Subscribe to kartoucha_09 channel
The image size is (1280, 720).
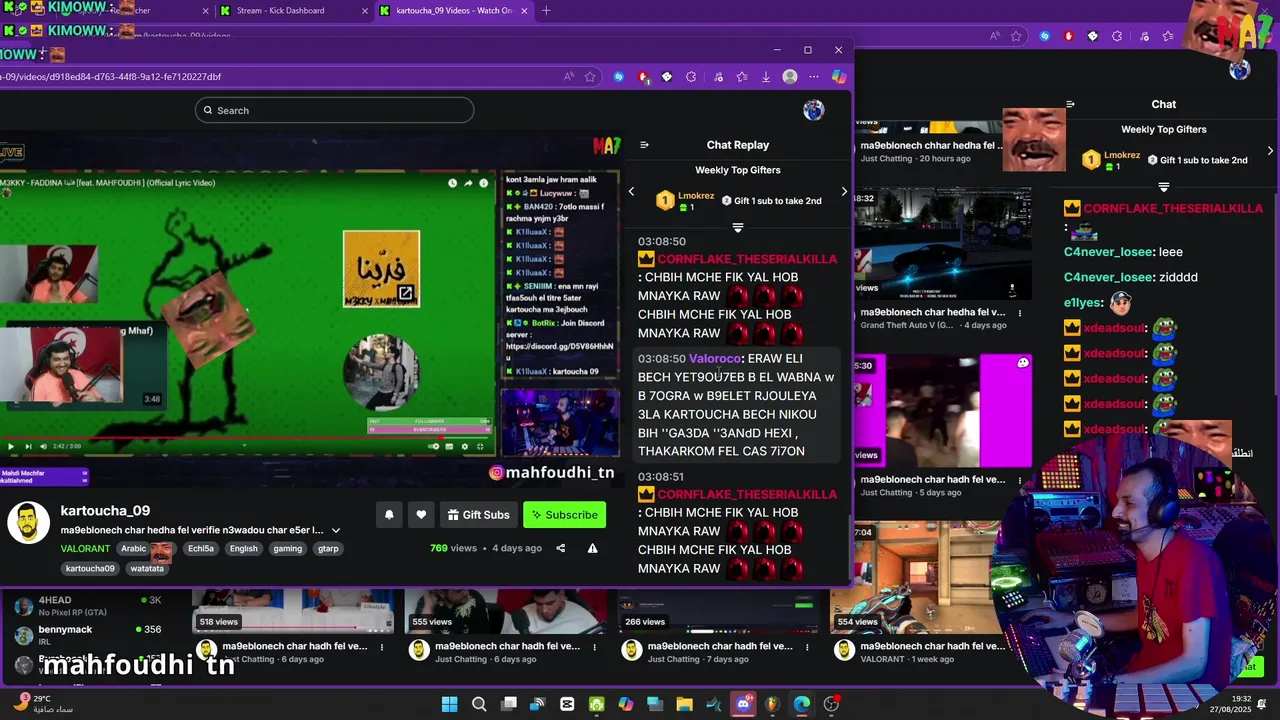(564, 515)
